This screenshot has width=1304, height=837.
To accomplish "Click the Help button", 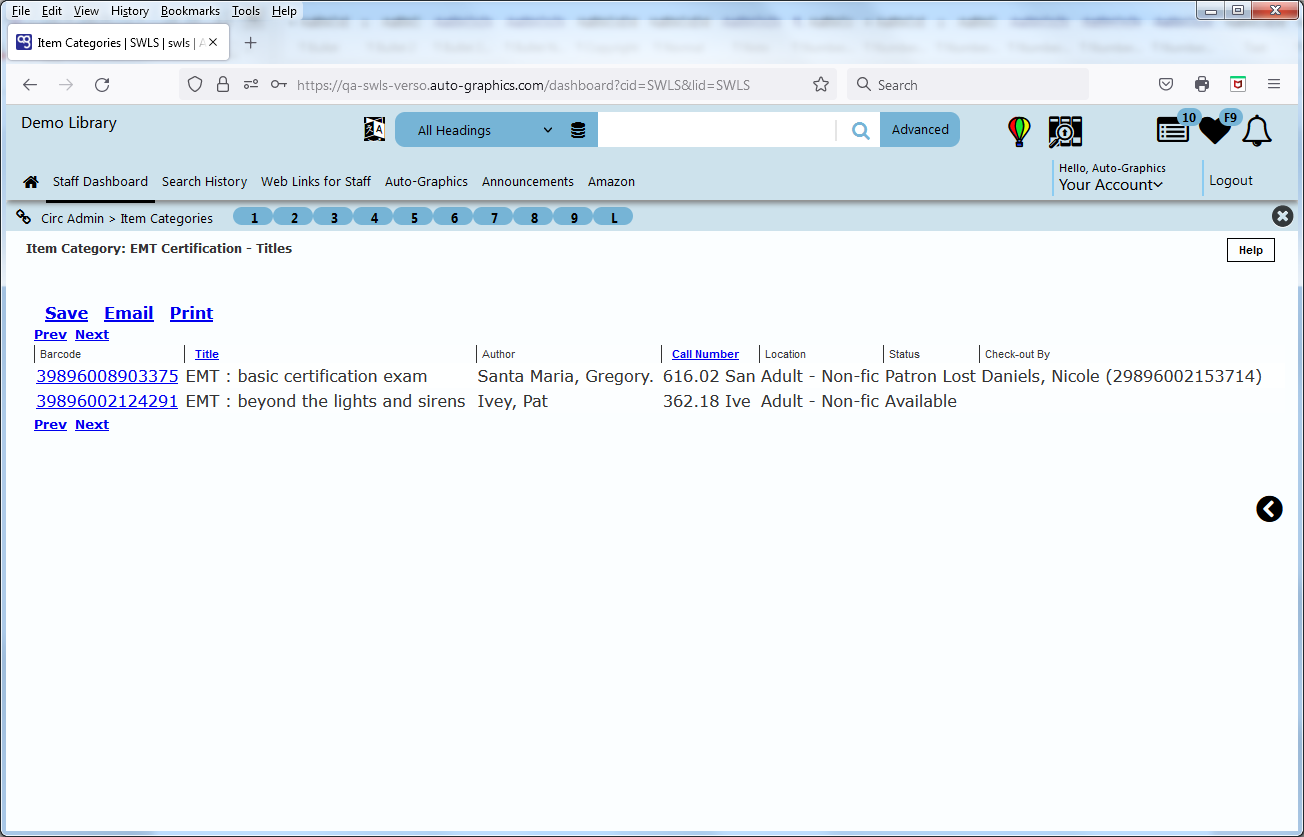I will 1251,250.
